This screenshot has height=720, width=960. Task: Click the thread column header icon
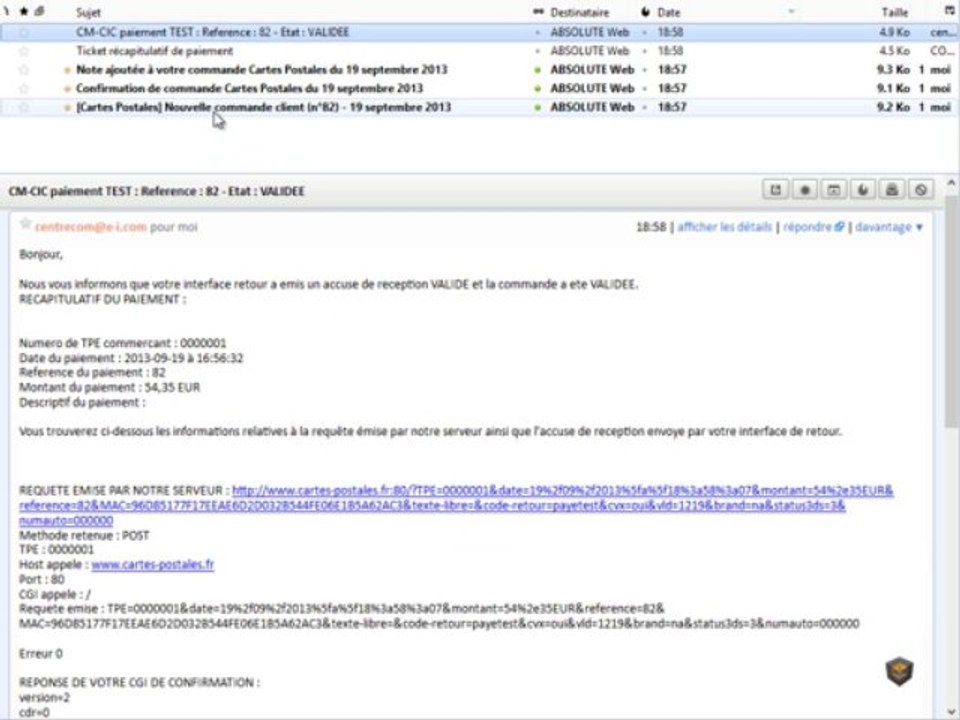coord(6,11)
